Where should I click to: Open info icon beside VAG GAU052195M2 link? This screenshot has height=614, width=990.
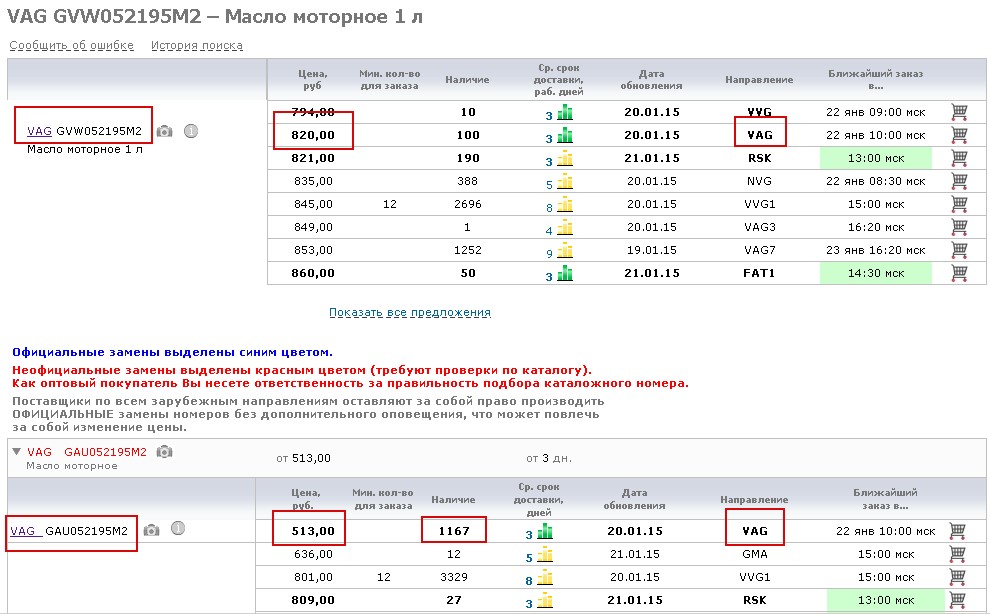178,528
